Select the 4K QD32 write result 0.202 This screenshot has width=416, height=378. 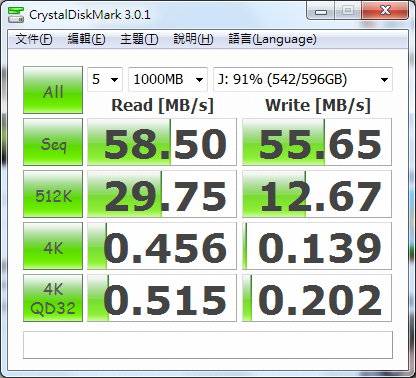coord(317,298)
